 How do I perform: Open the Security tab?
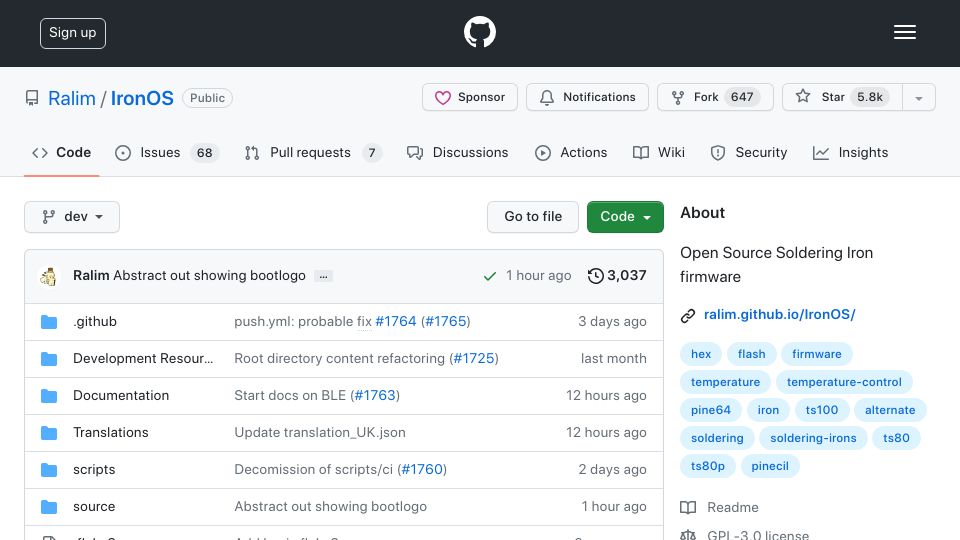click(x=749, y=152)
